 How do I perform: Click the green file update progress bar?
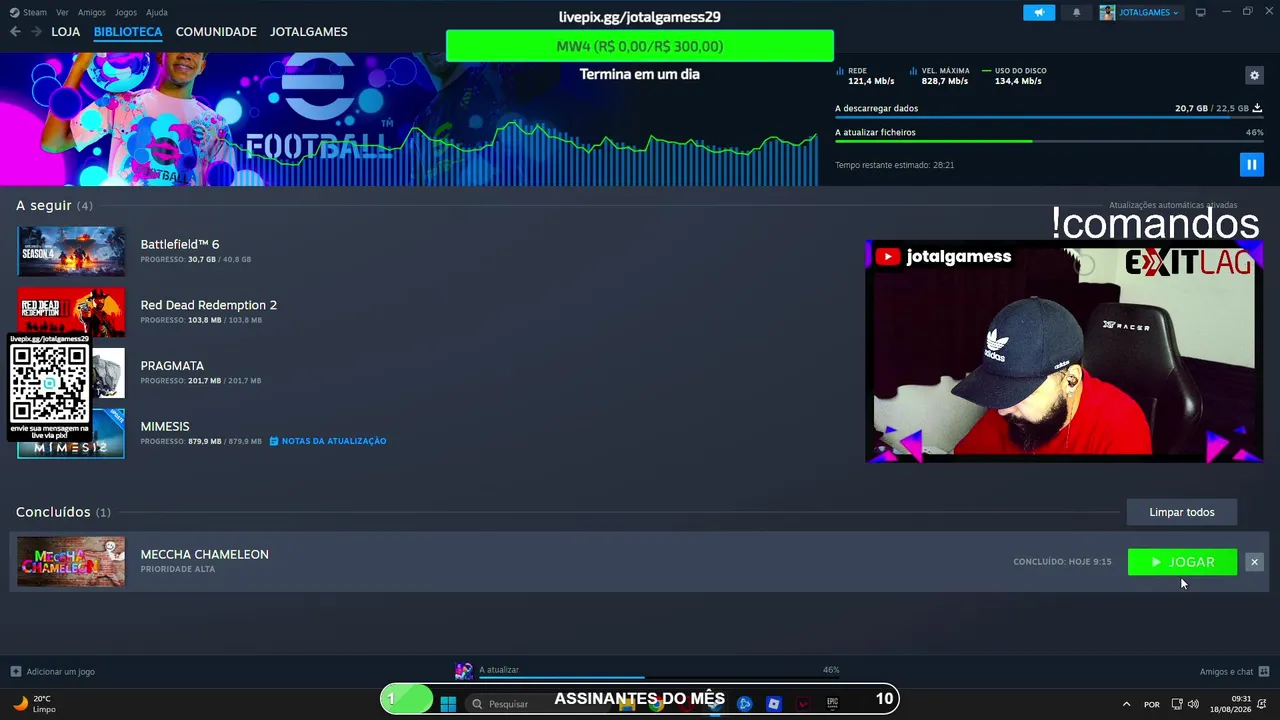coord(1049,141)
